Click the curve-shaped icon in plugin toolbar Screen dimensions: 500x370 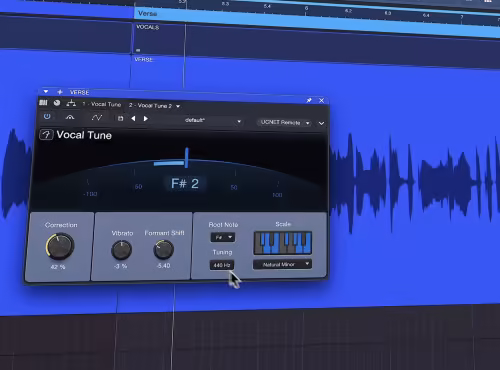click(x=97, y=118)
